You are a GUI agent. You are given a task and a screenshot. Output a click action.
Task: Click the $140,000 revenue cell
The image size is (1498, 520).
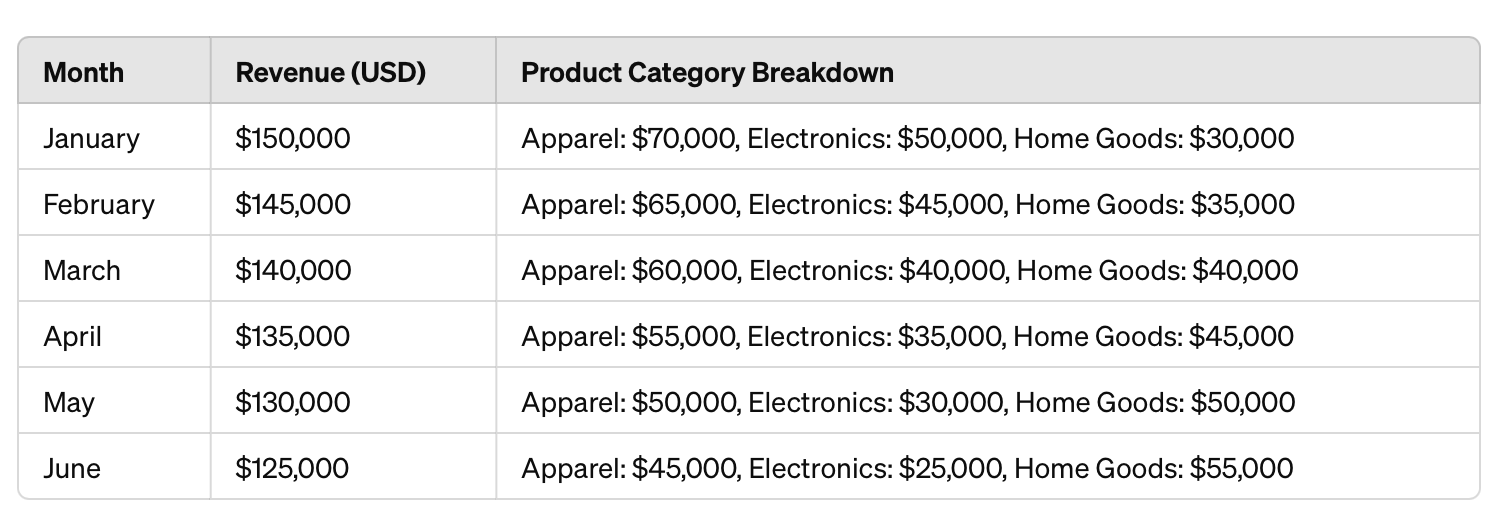pos(293,270)
